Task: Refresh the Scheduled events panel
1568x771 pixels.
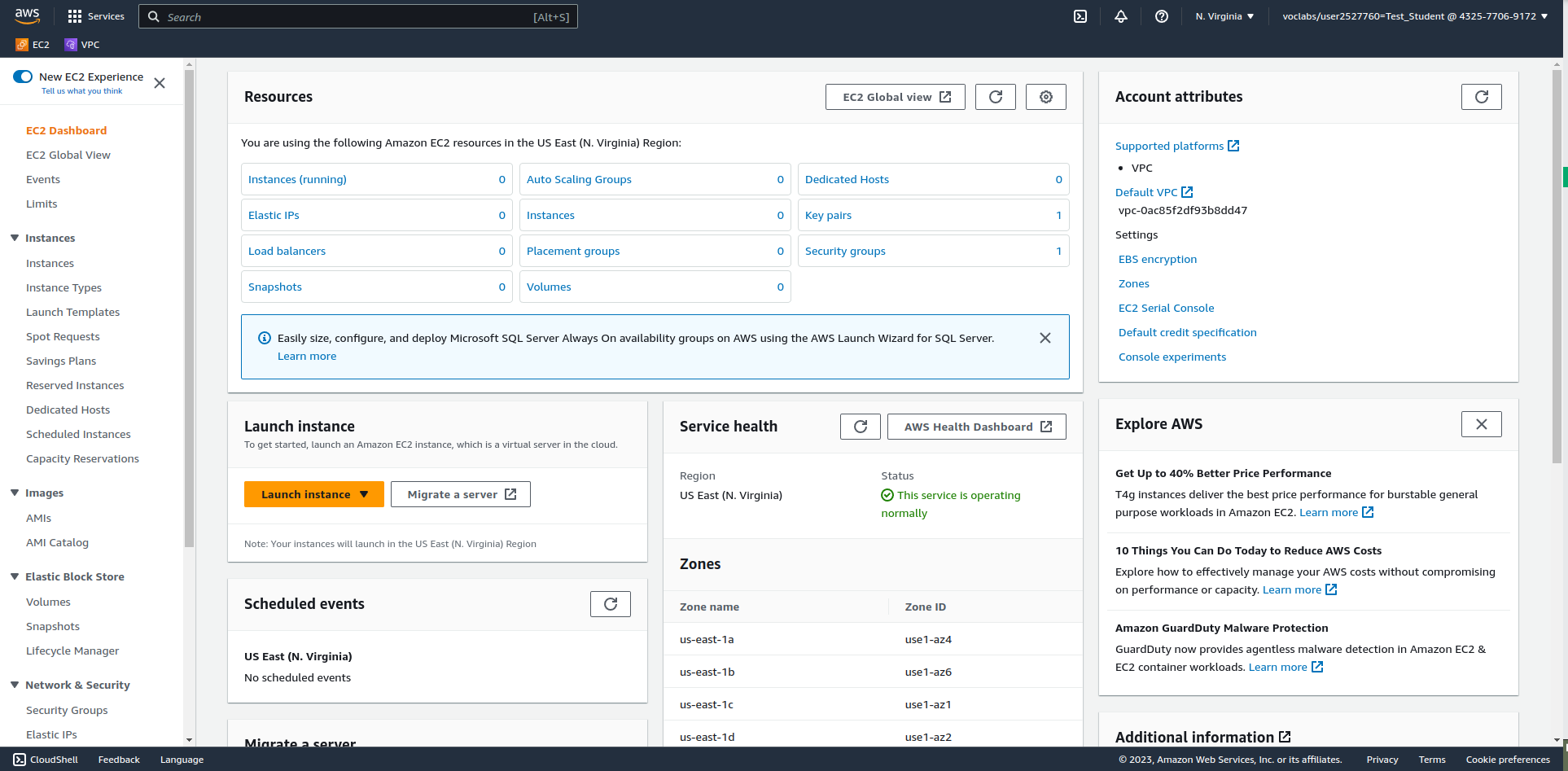Action: coord(610,603)
